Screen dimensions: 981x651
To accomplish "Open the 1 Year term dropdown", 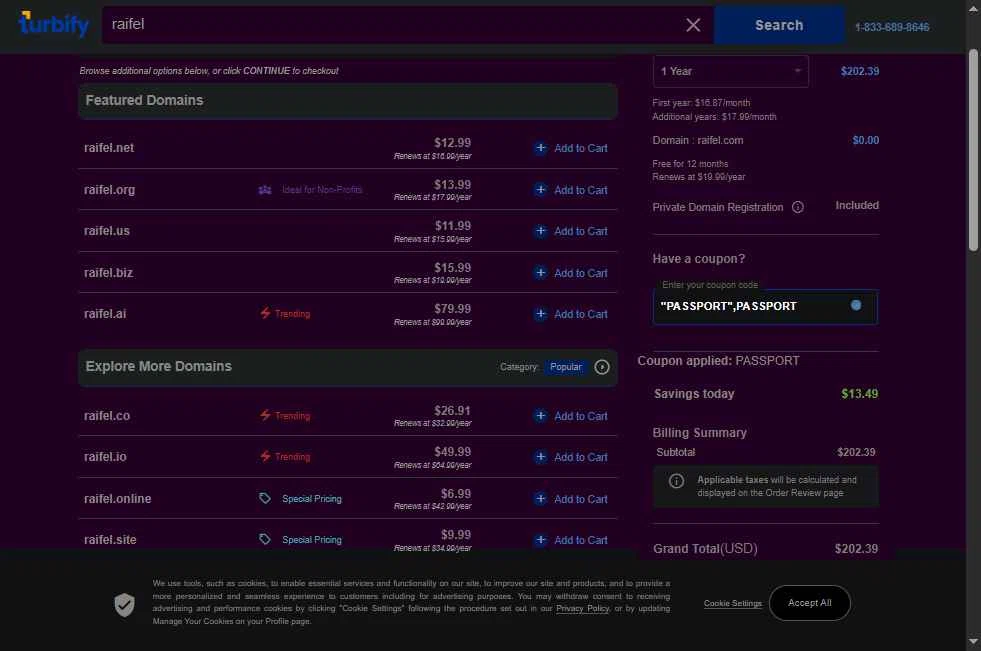I will [731, 71].
